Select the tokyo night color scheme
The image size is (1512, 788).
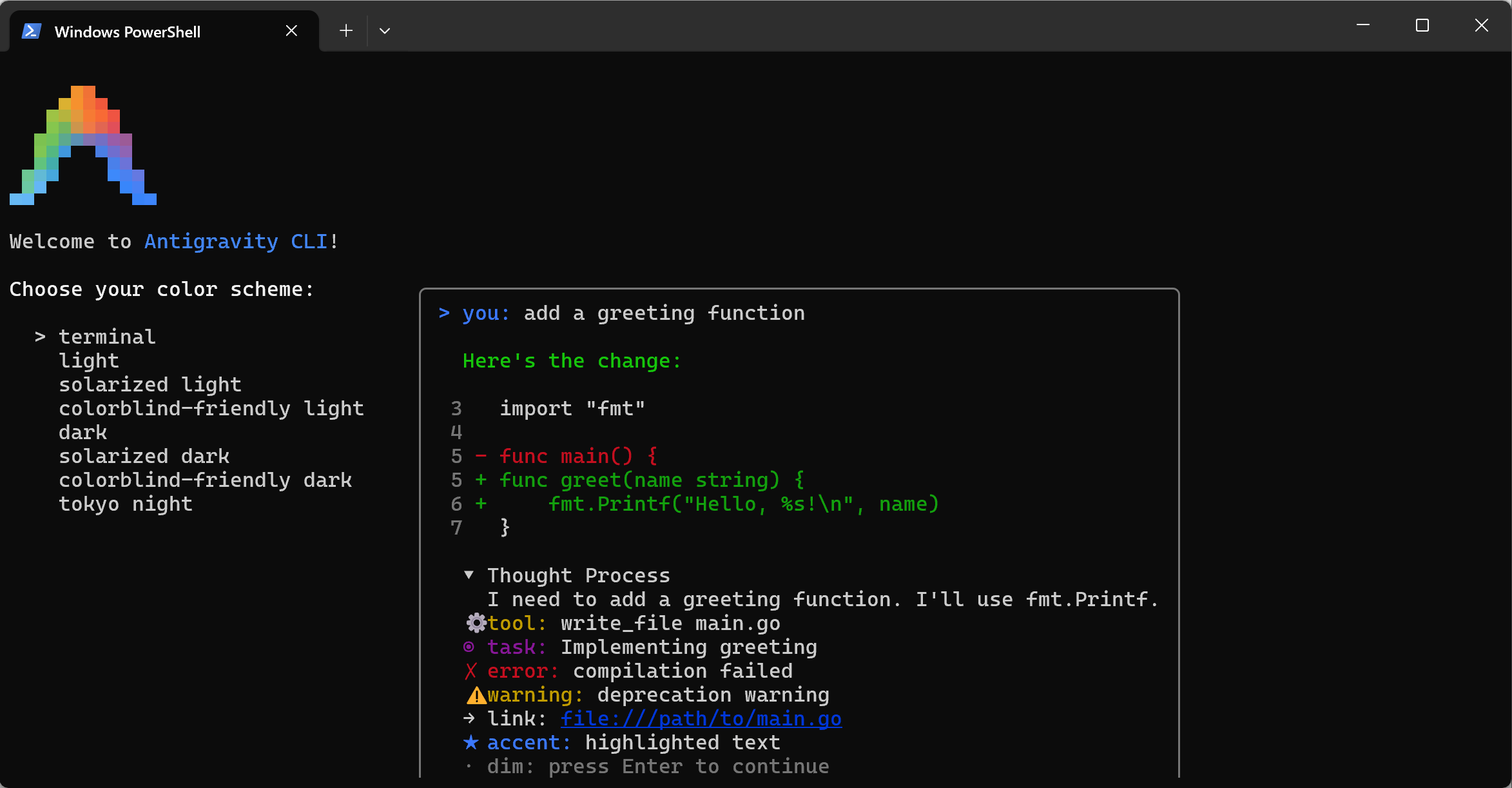(126, 504)
